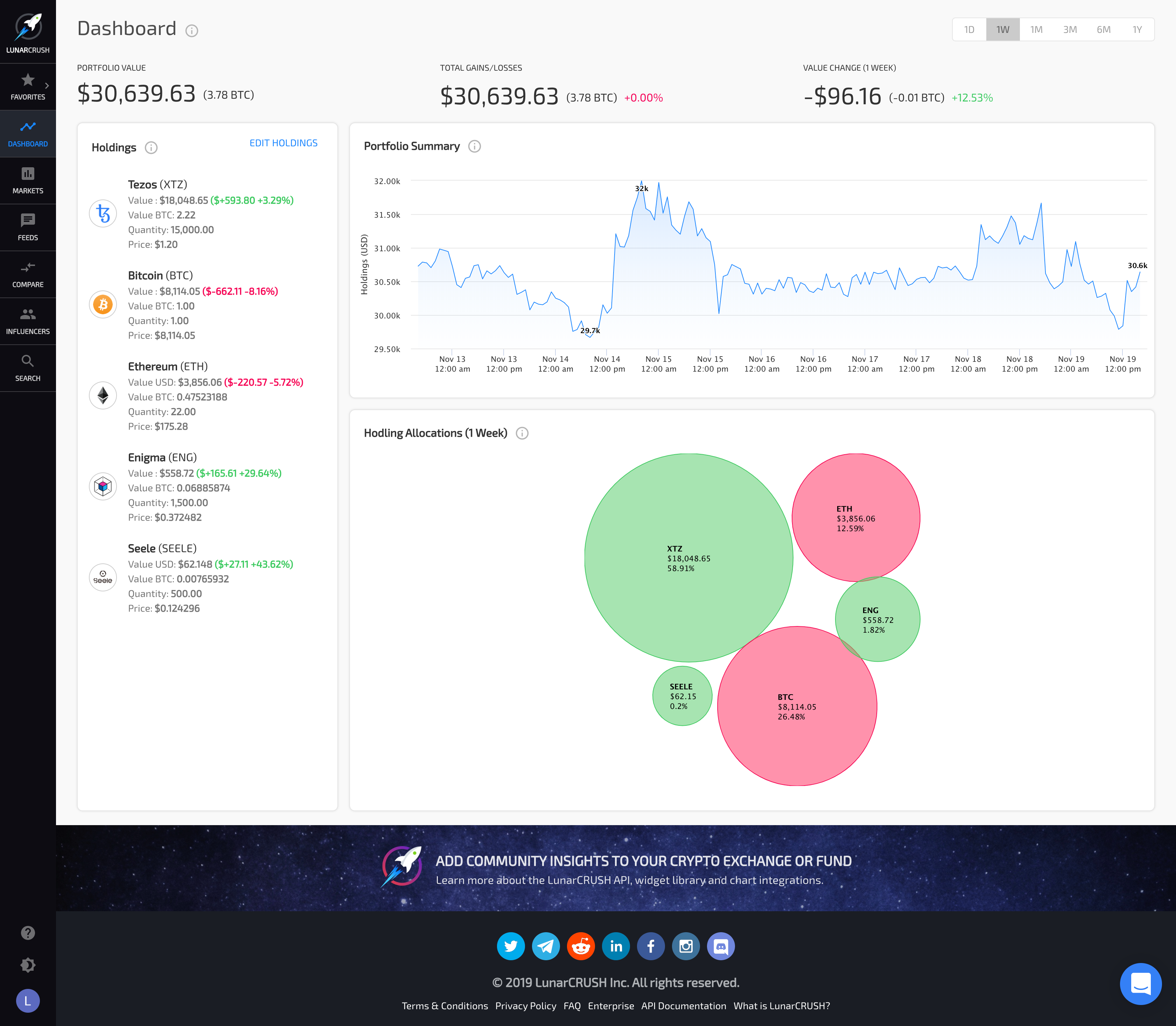Screen dimensions: 1176x1026
Task: Open the Twitter social link
Action: [511, 947]
